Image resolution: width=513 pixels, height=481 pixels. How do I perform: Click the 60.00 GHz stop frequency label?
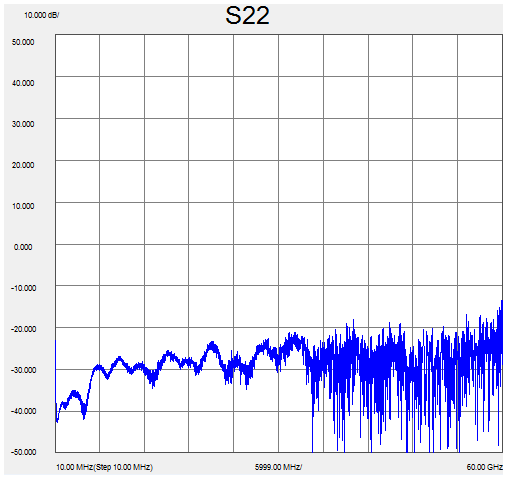point(485,467)
